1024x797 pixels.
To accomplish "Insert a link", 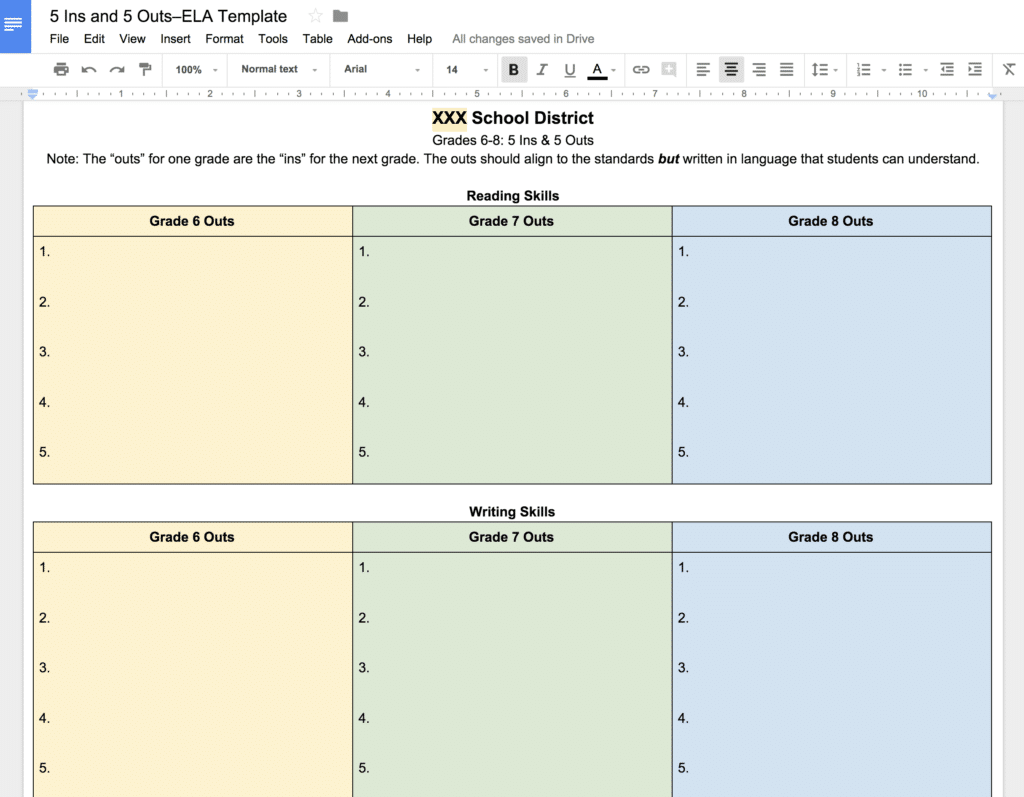I will coord(641,69).
